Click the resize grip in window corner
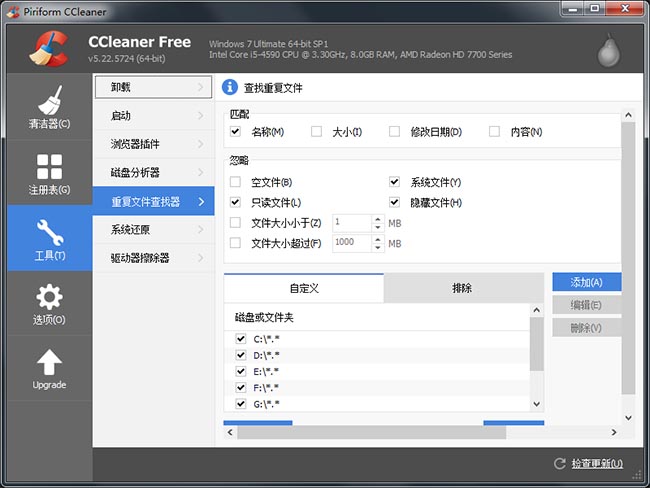 (x=637, y=475)
